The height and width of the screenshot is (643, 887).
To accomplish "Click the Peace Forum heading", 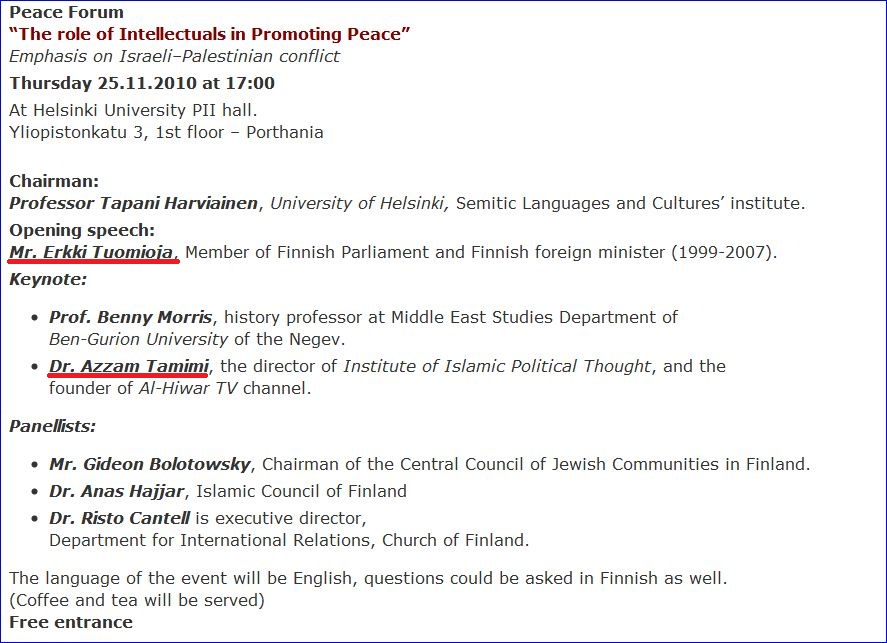I will [66, 12].
